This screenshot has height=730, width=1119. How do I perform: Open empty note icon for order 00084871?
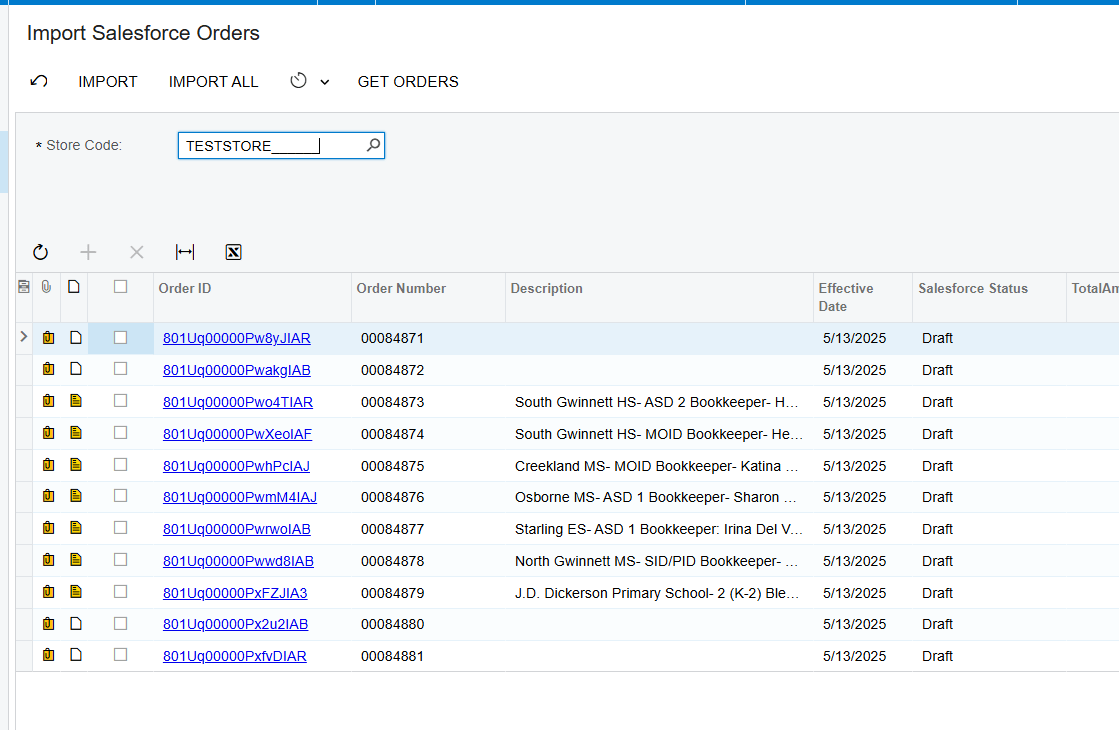pyautogui.click(x=76, y=338)
